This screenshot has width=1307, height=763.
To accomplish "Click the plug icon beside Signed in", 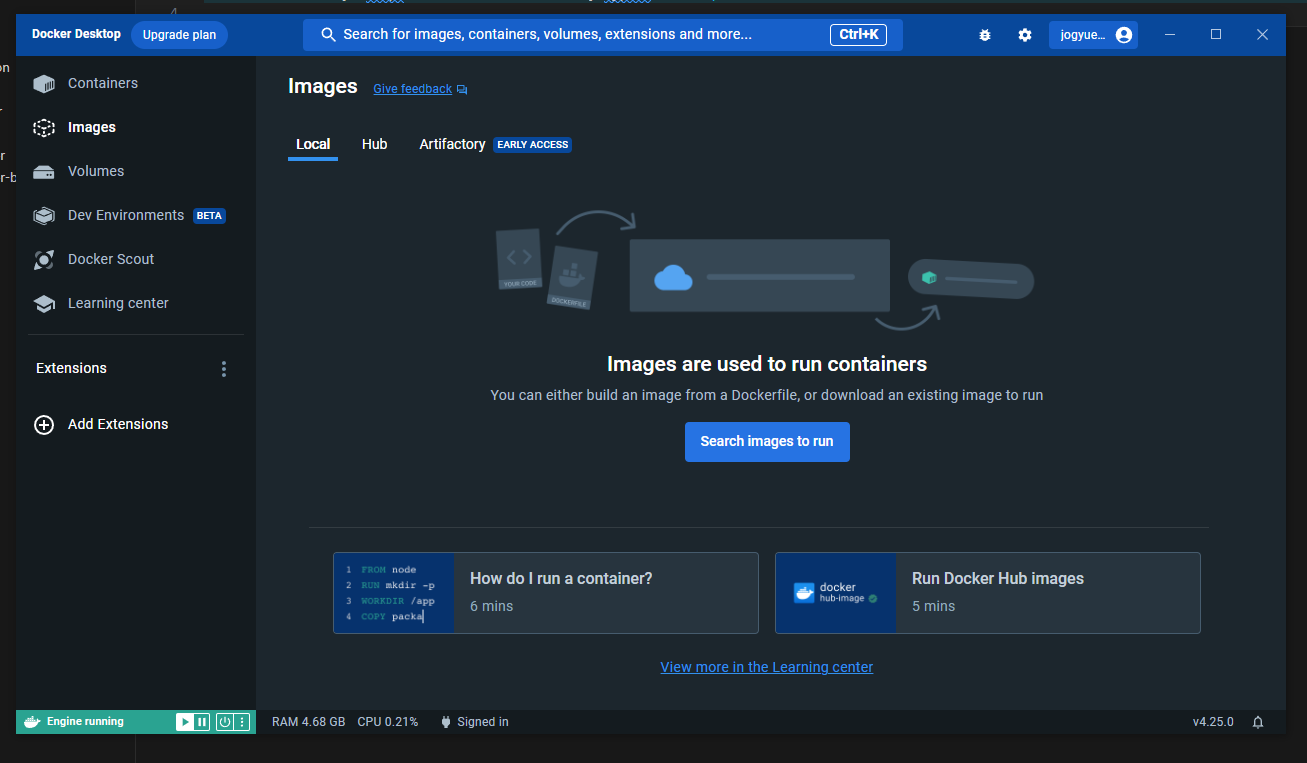I will pos(446,722).
